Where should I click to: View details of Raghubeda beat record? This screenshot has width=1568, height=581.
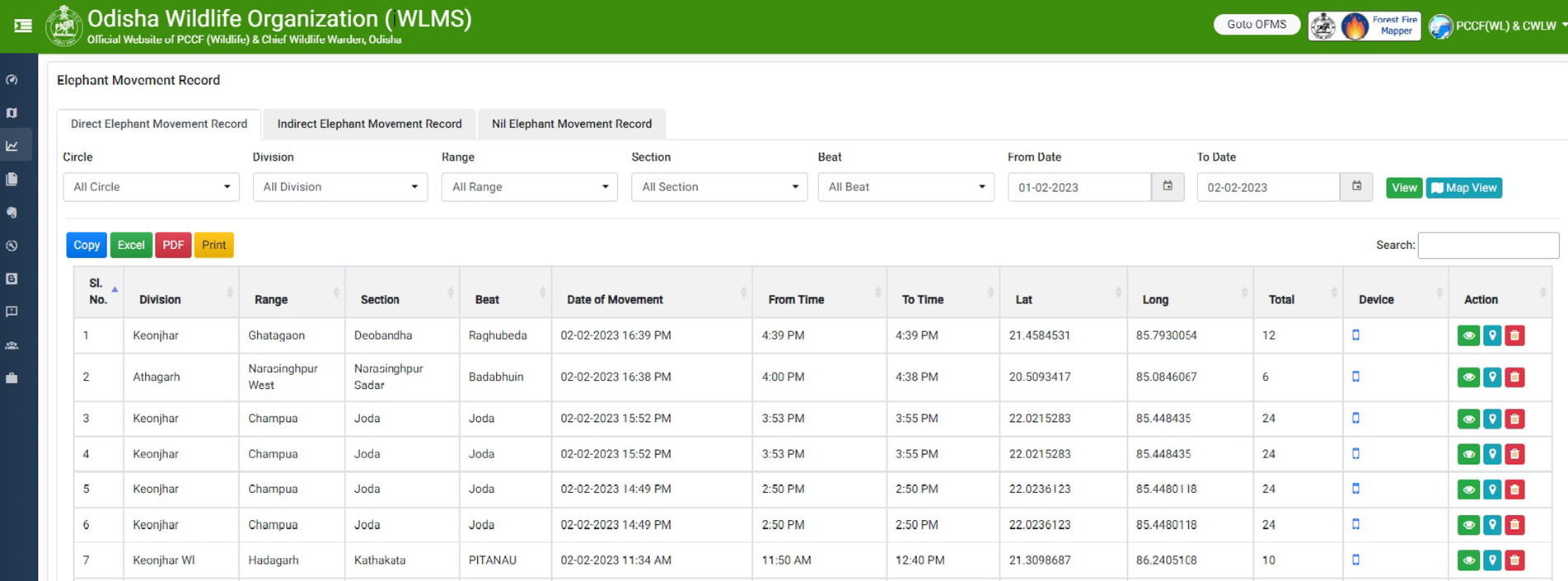point(1468,335)
